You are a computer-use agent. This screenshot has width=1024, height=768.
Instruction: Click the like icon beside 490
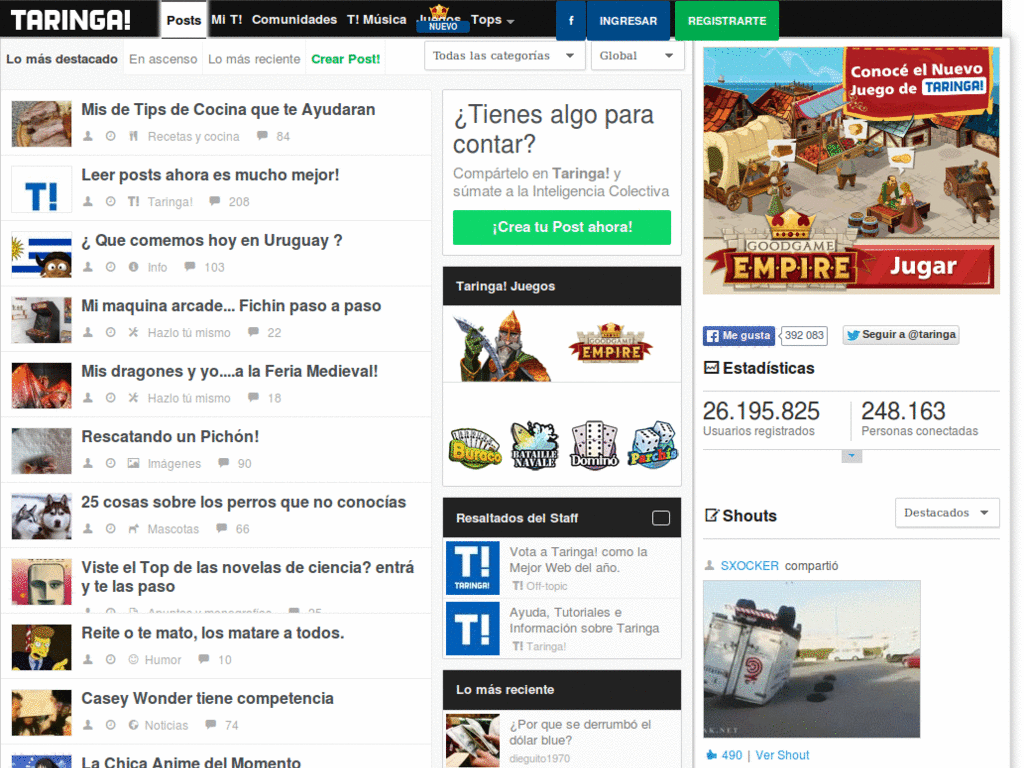711,755
